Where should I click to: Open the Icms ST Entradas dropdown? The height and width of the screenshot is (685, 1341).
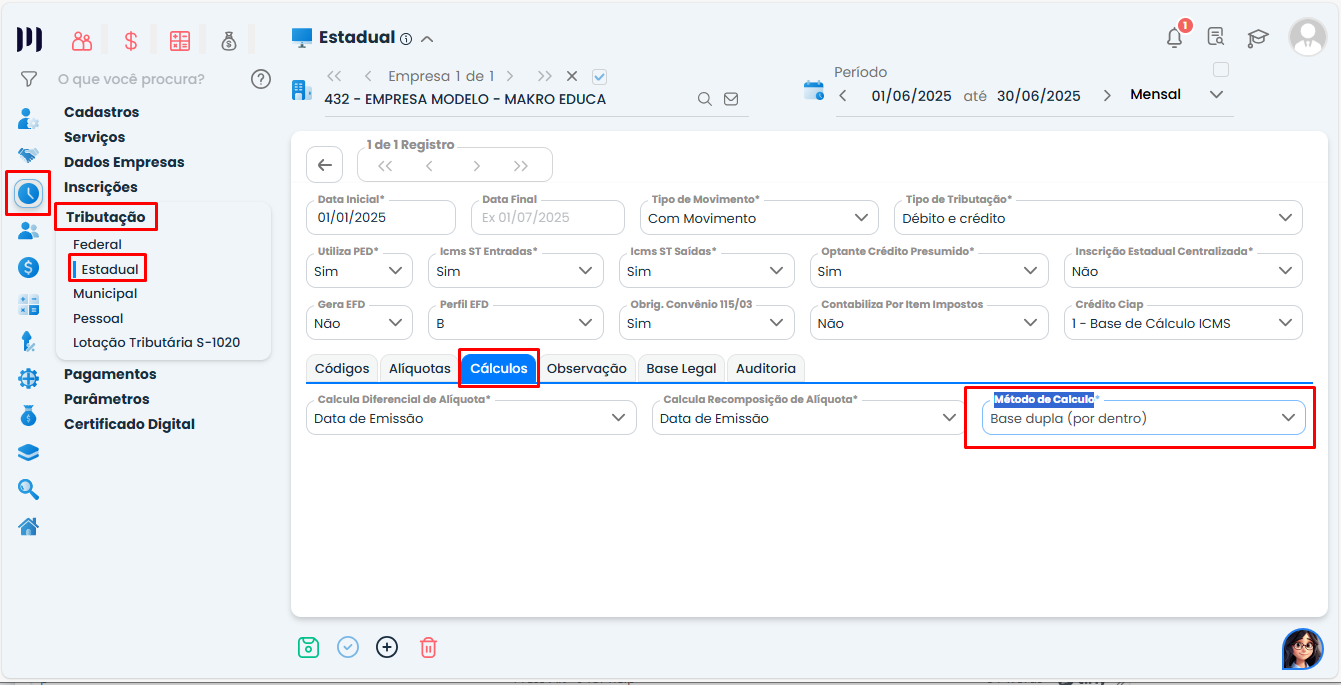tap(515, 271)
